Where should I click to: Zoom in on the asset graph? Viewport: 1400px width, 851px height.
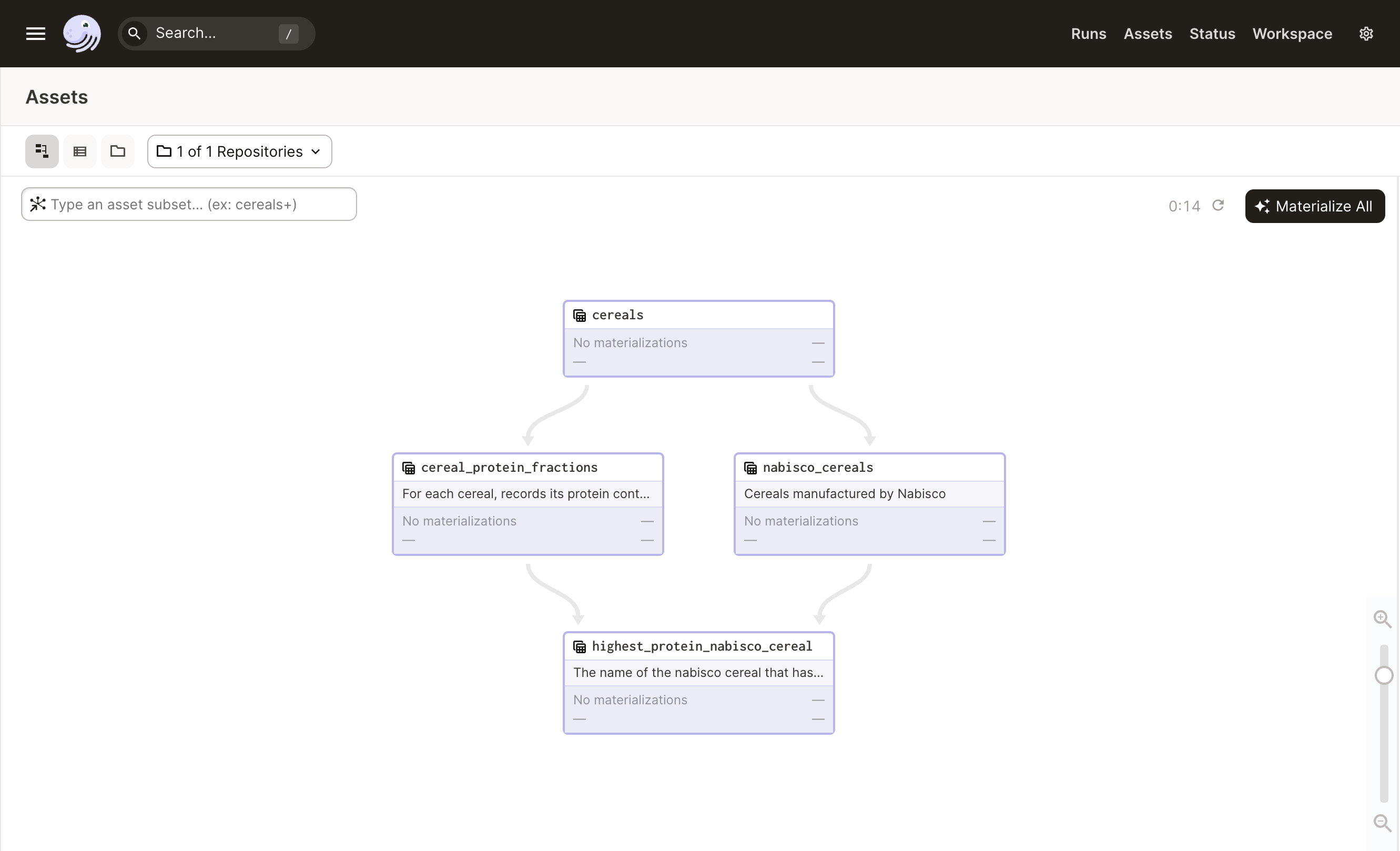pyautogui.click(x=1382, y=618)
